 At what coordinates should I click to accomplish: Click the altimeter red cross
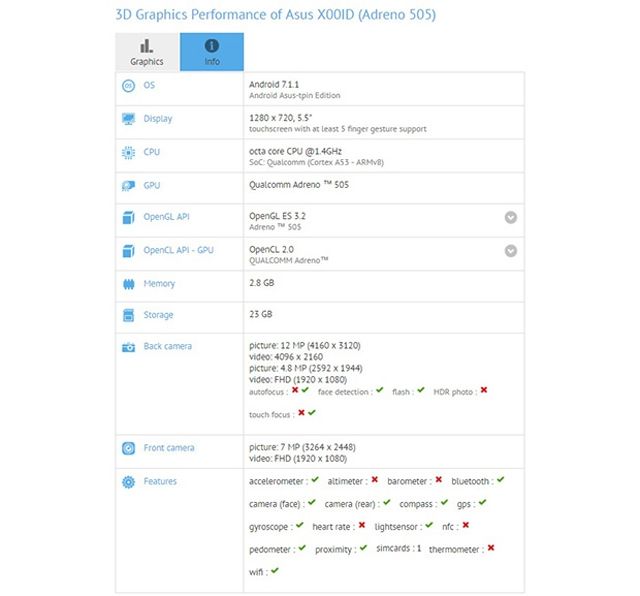click(x=375, y=480)
